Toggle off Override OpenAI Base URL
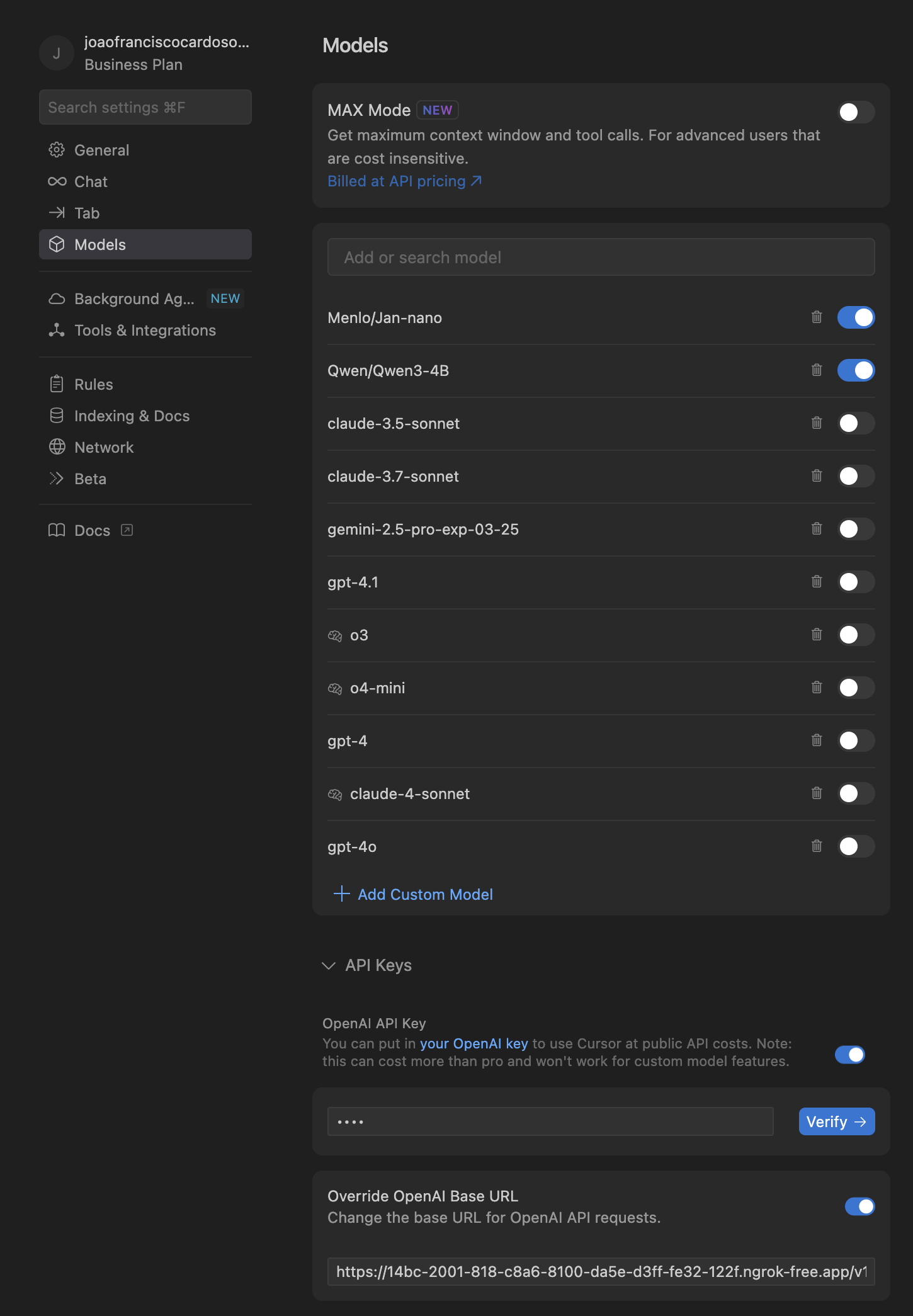The width and height of the screenshot is (913, 1316). tap(859, 1206)
